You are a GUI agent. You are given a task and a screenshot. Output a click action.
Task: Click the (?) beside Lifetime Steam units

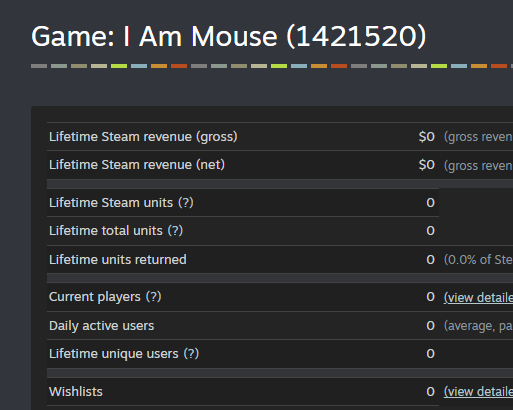coord(186,203)
